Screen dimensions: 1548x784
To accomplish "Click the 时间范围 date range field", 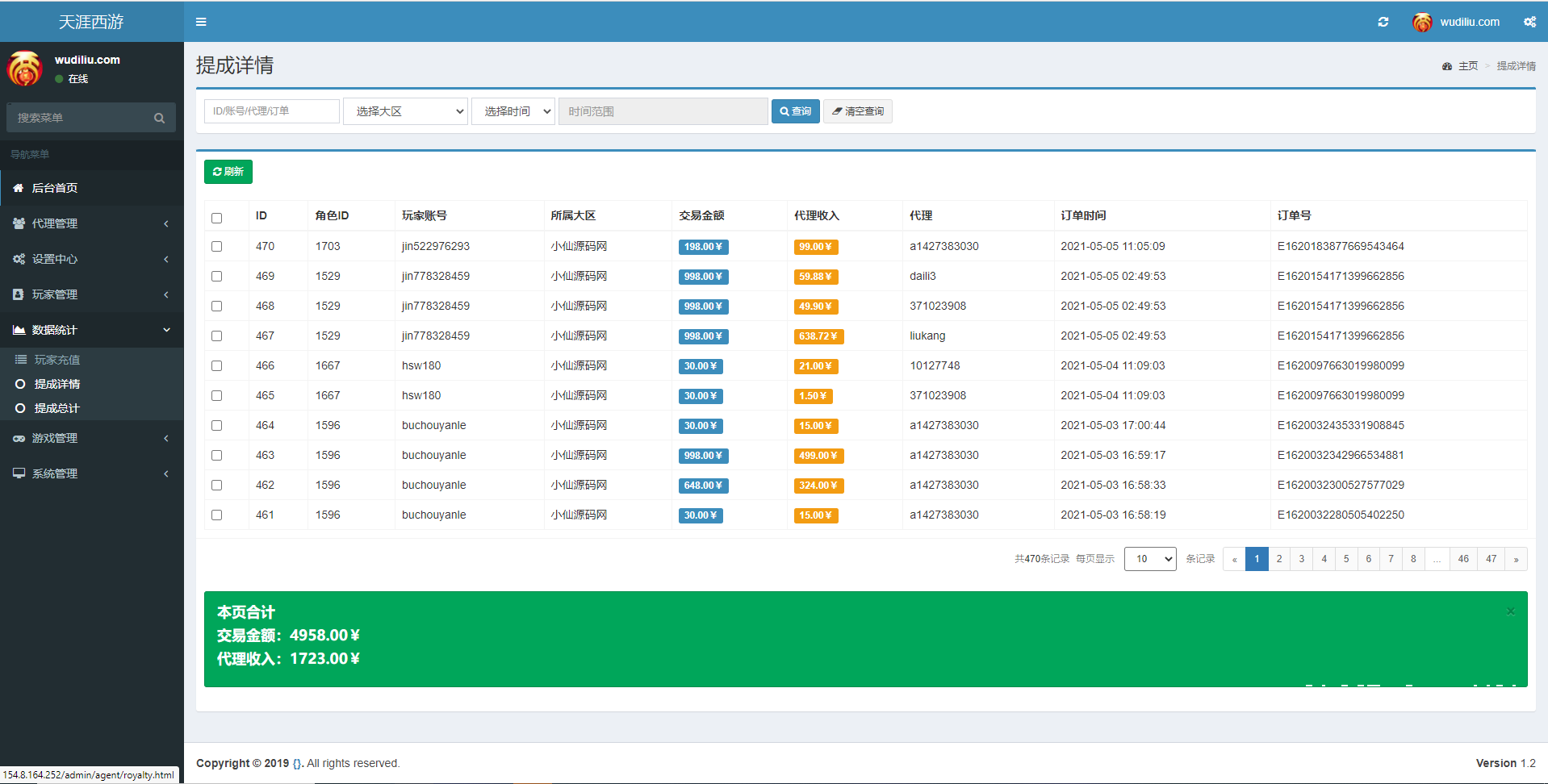I will pos(663,111).
